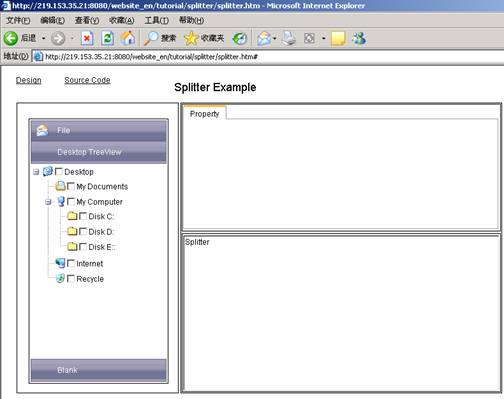Open the 帮助(H) menu

(191, 20)
